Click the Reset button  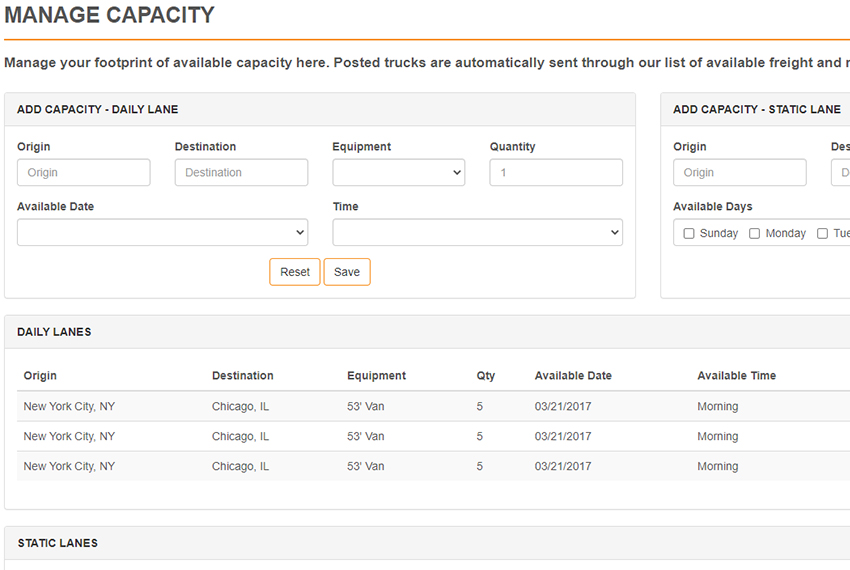tap(295, 272)
